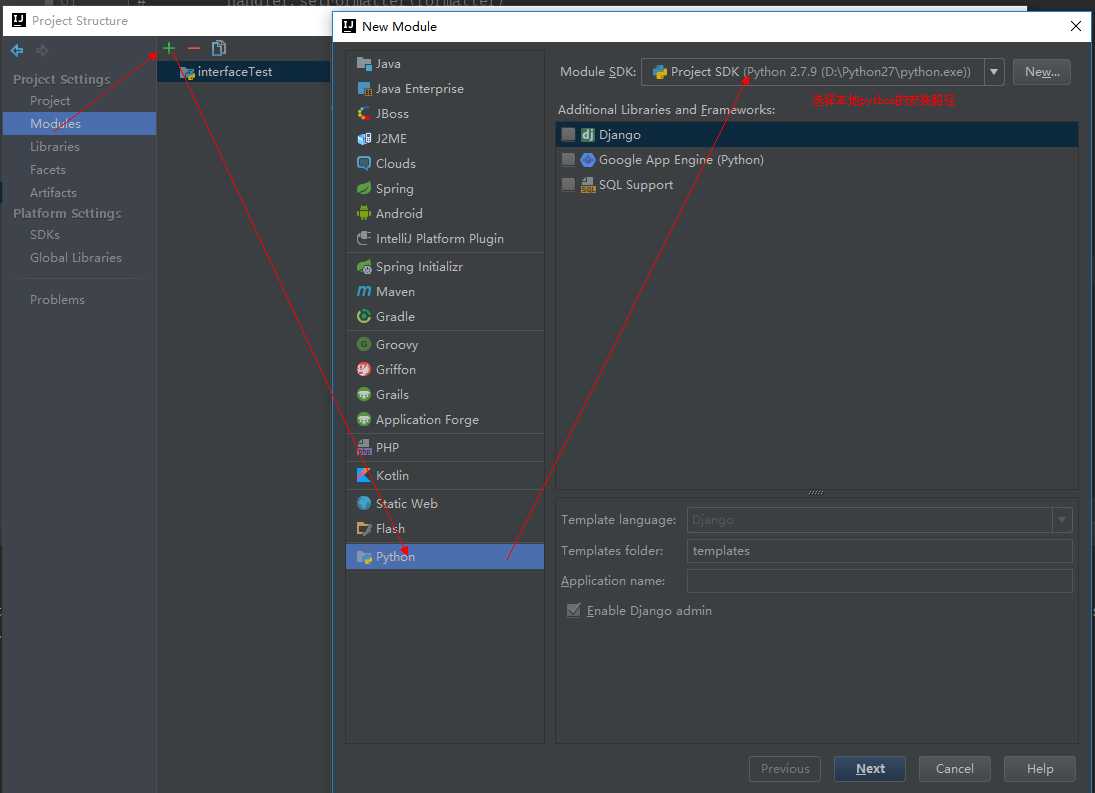The image size is (1095, 793).
Task: Select Kotlin module type
Action: click(445, 475)
